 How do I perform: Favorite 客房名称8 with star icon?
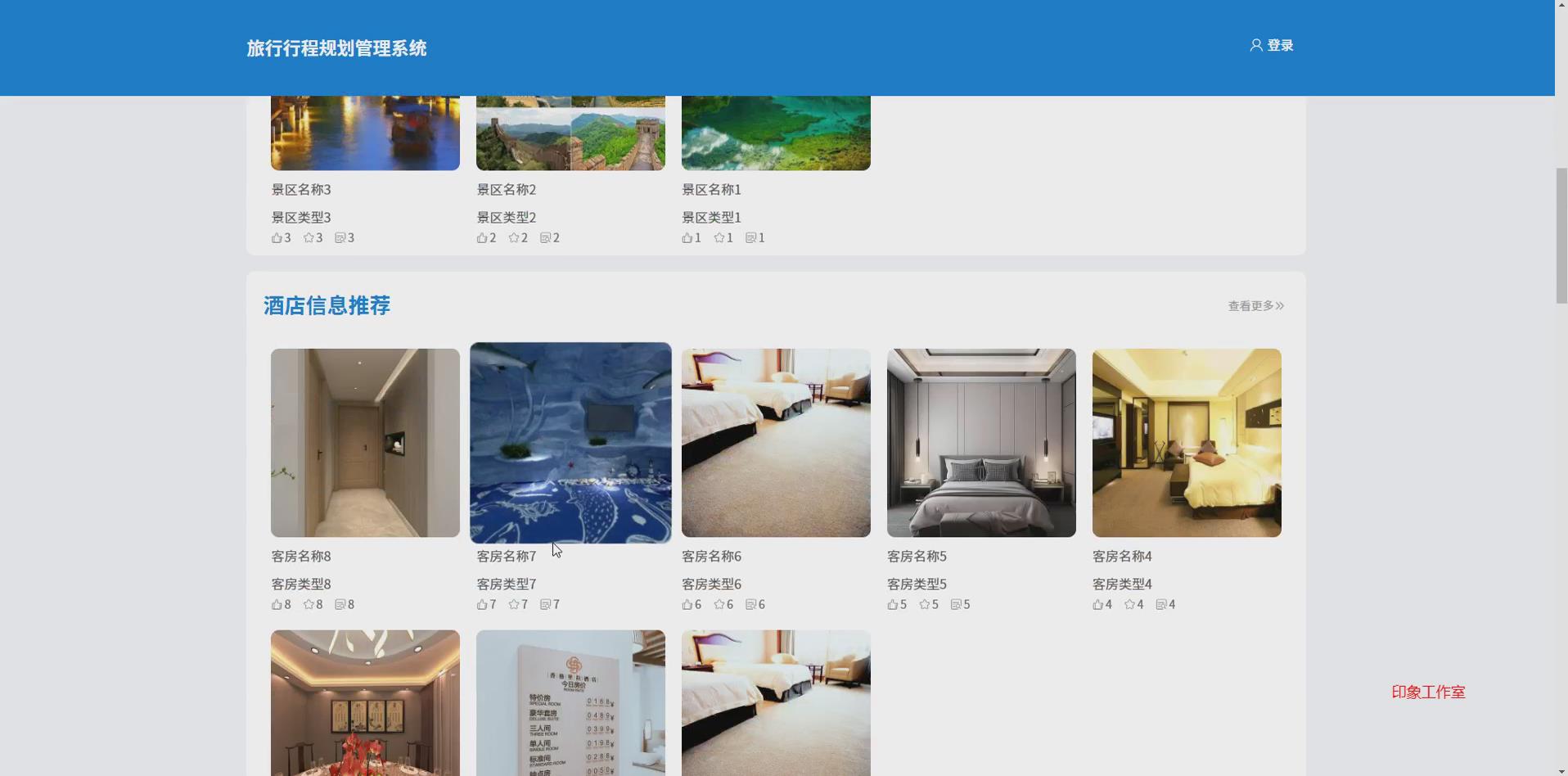pyautogui.click(x=309, y=605)
